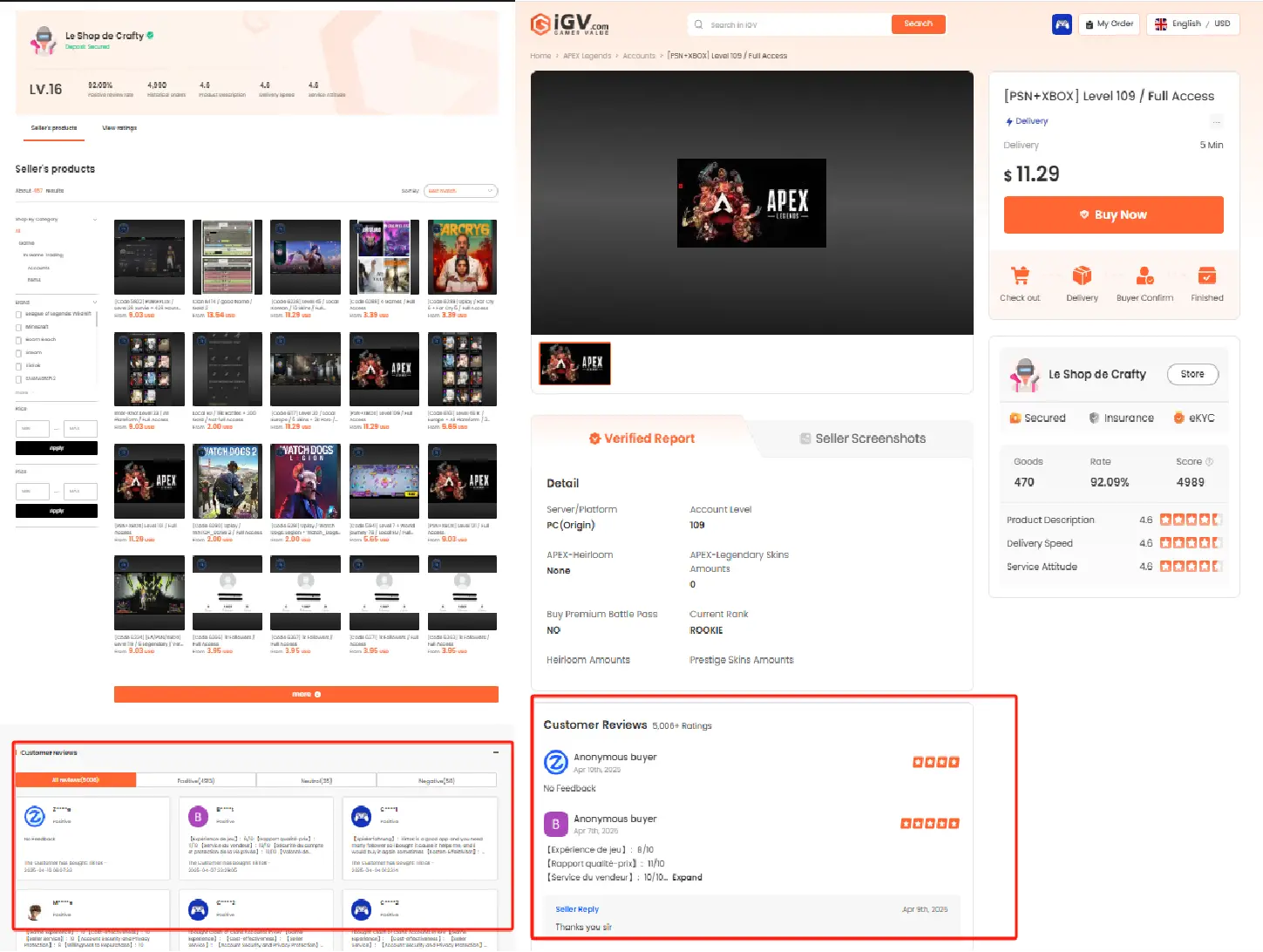Click reviewer Z****e avatar icon
1263x952 pixels.
click(34, 817)
